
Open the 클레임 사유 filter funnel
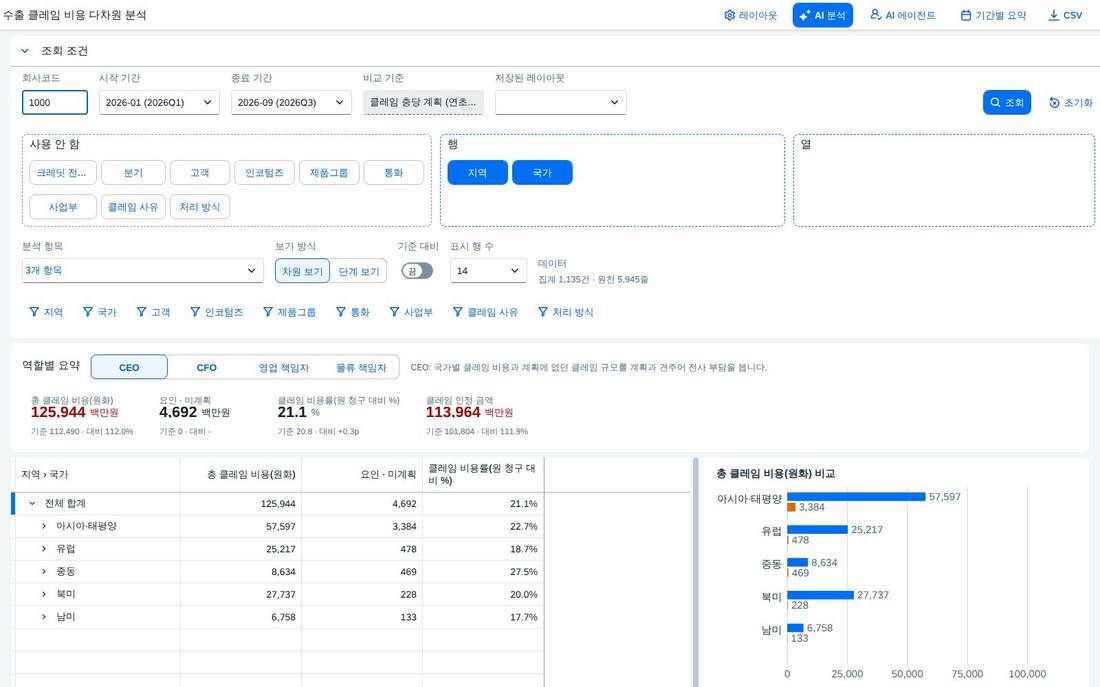pyautogui.click(x=457, y=312)
